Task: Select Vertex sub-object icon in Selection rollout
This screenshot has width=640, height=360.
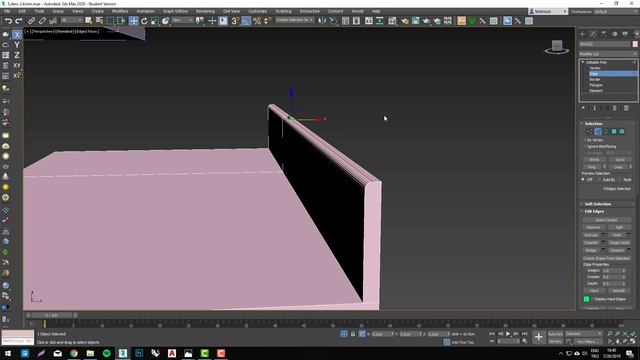Action: click(x=590, y=131)
